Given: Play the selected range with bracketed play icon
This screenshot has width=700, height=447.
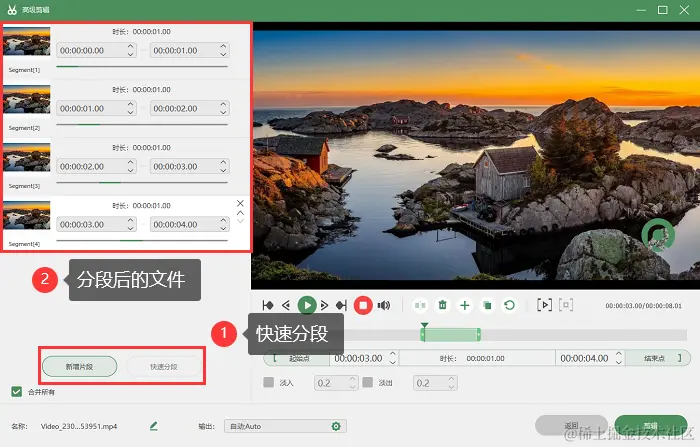Looking at the screenshot, I should [544, 305].
